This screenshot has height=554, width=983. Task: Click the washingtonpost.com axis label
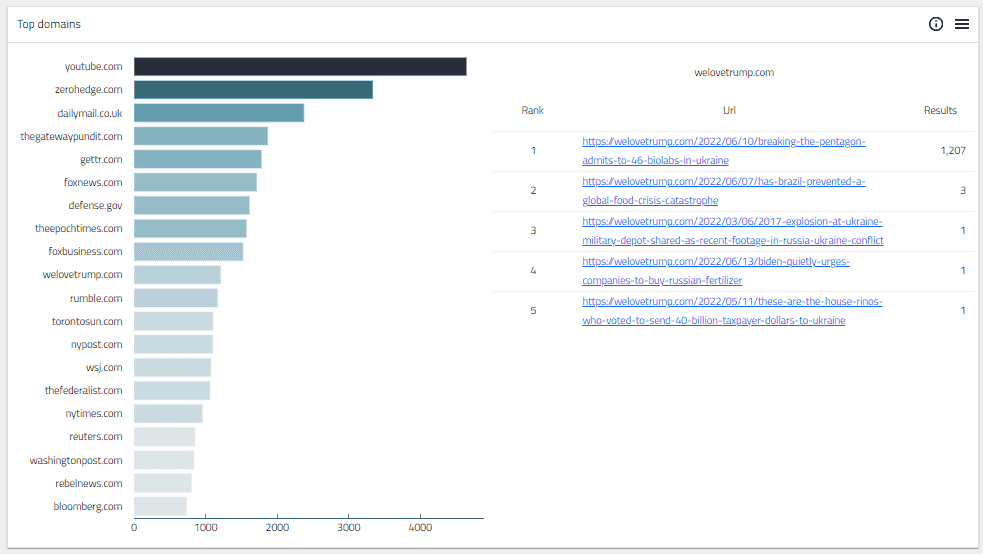(x=76, y=461)
